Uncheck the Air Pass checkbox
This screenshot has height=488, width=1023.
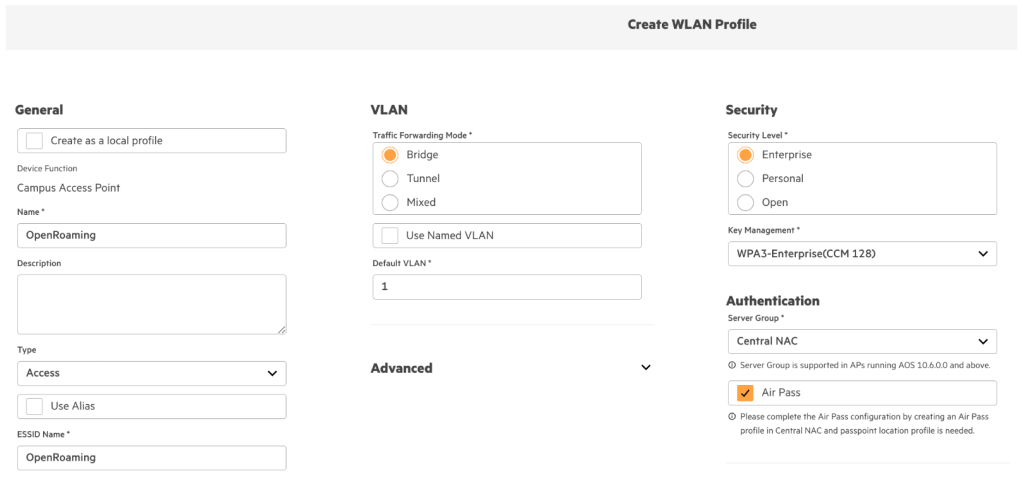[745, 393]
